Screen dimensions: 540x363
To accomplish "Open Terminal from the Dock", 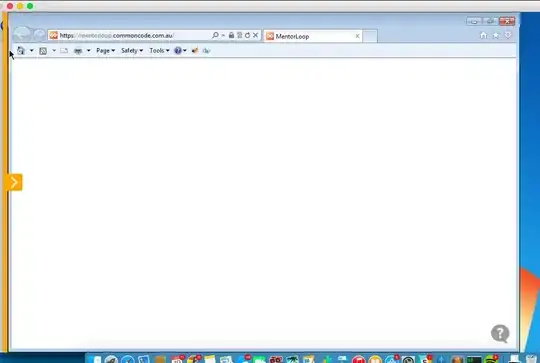I will tap(474, 360).
